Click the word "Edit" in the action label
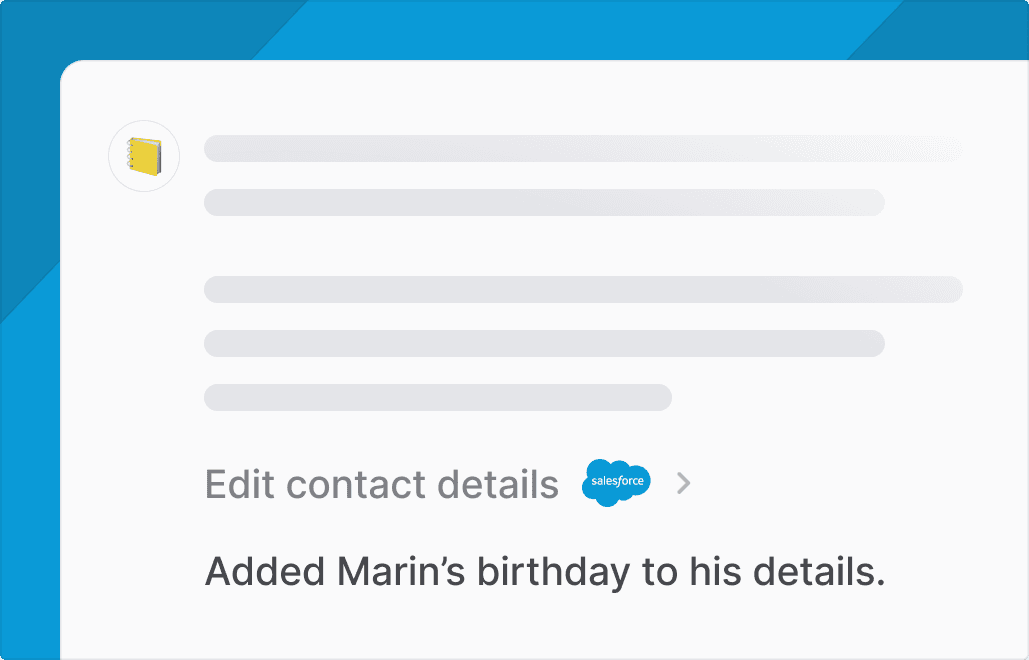Viewport: 1029px width, 660px height. (239, 484)
